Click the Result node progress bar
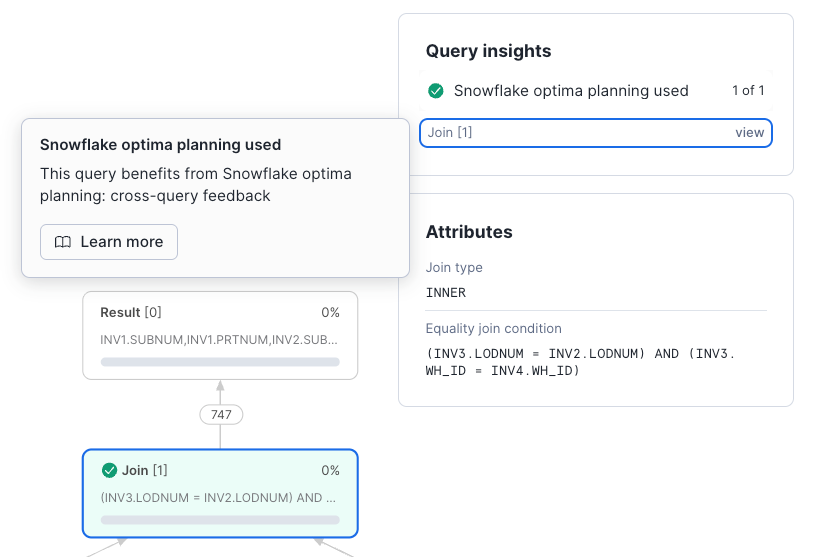 220,362
